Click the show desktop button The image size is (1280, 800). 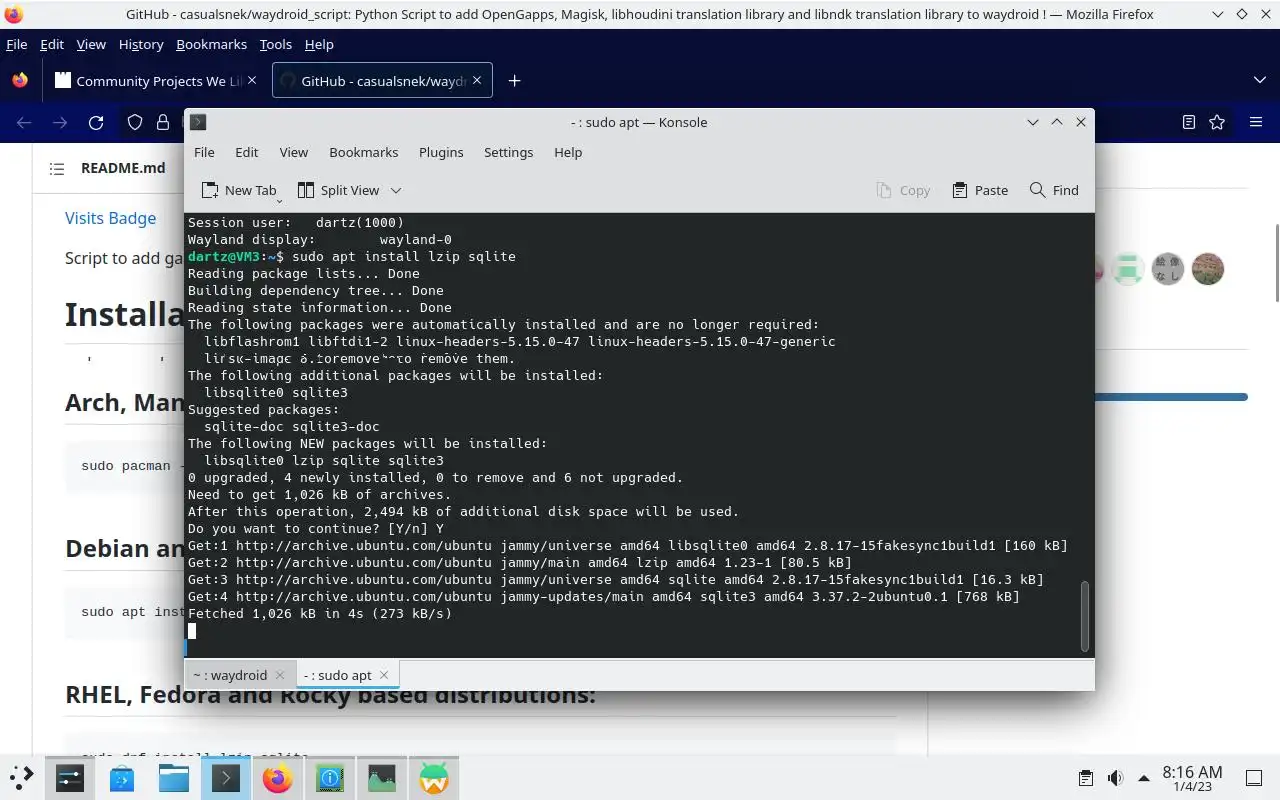1254,778
